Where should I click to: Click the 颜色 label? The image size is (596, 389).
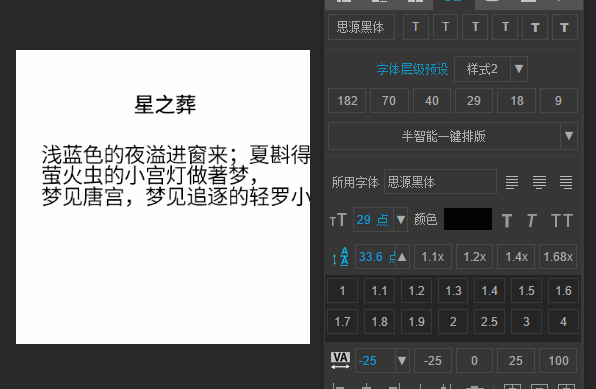pos(425,219)
